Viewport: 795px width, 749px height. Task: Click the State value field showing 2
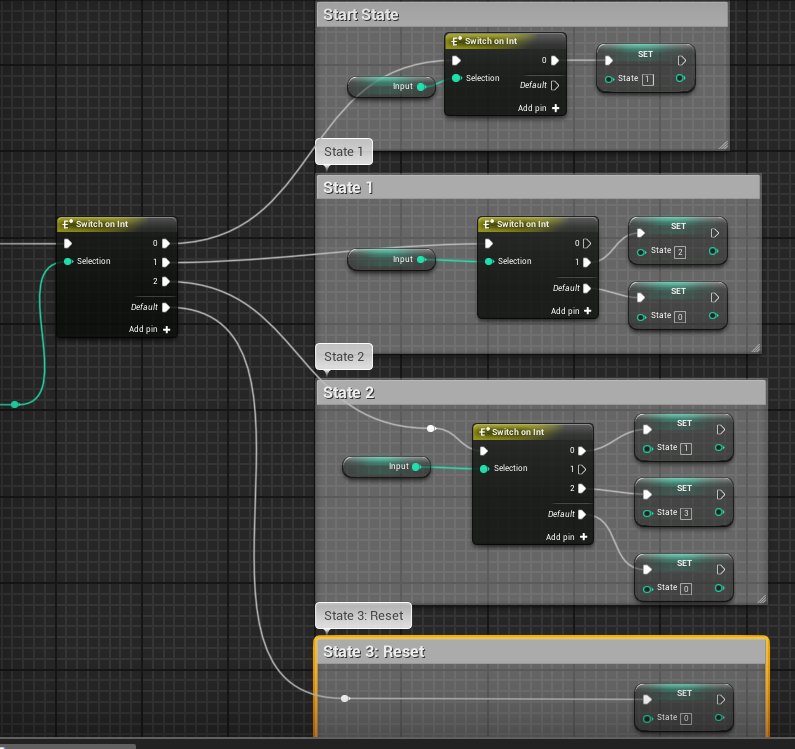(x=680, y=251)
